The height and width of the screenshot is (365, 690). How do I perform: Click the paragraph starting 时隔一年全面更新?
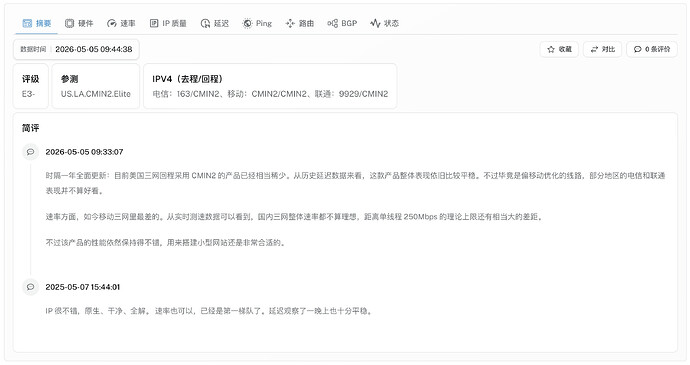point(356,183)
